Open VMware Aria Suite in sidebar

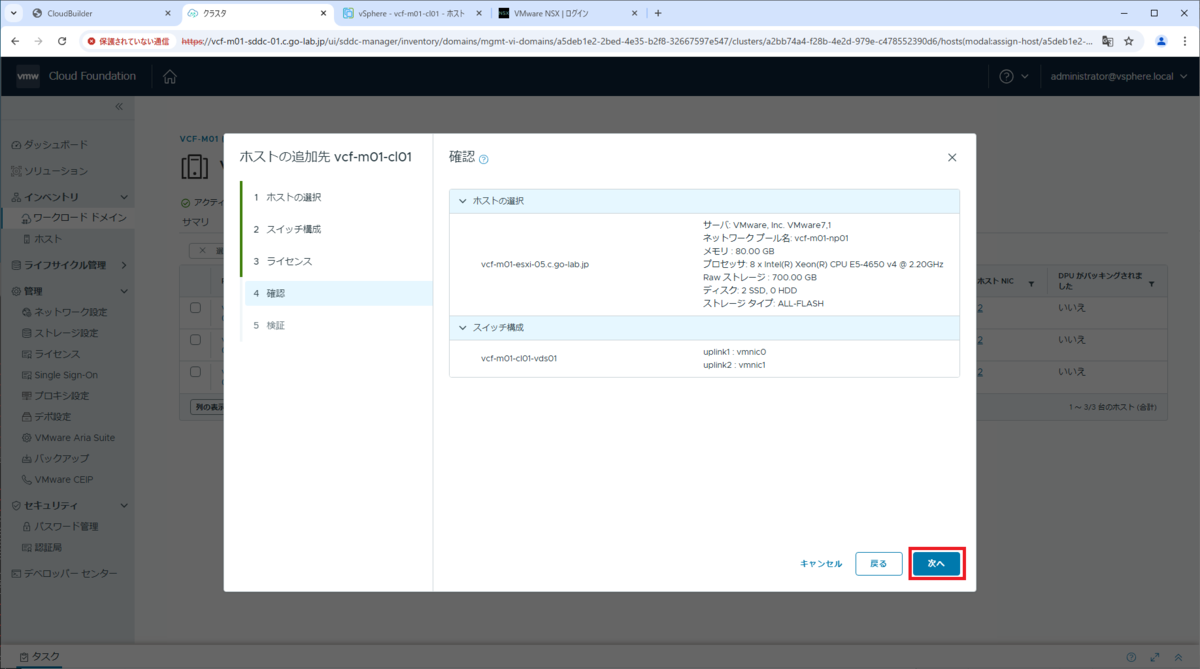pyautogui.click(x=68, y=437)
